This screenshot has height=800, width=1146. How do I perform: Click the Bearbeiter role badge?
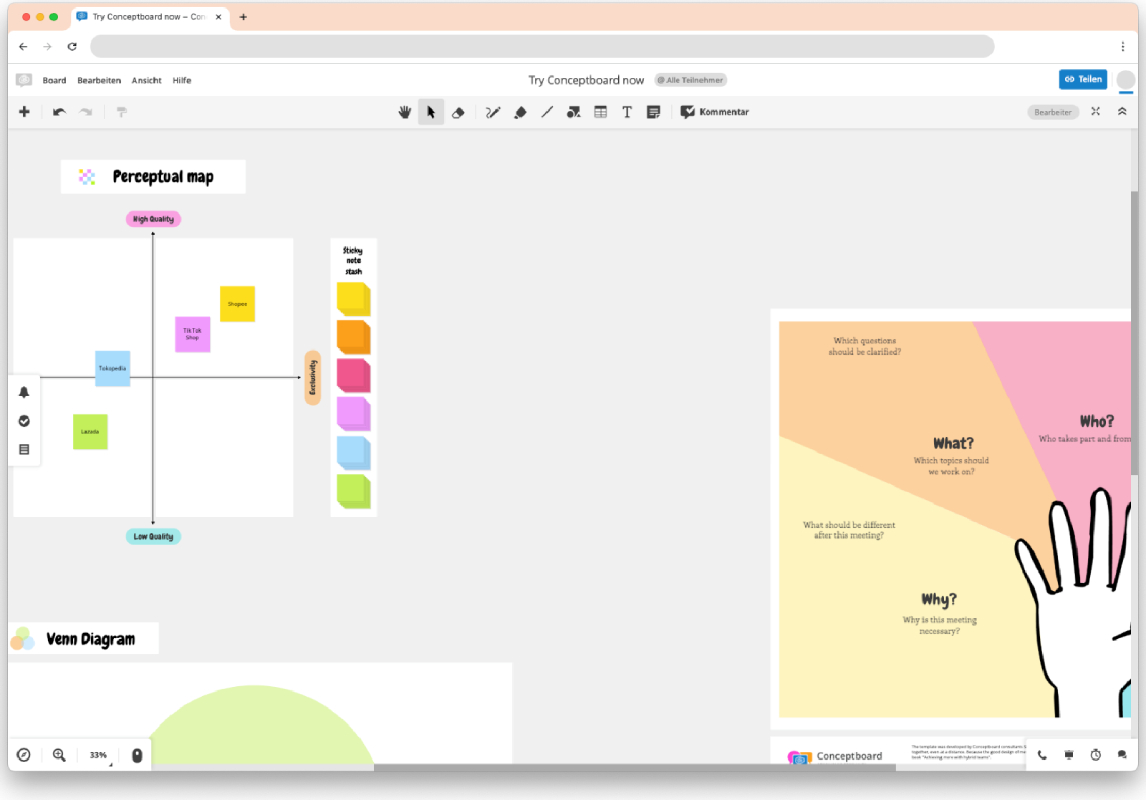[x=1052, y=112]
